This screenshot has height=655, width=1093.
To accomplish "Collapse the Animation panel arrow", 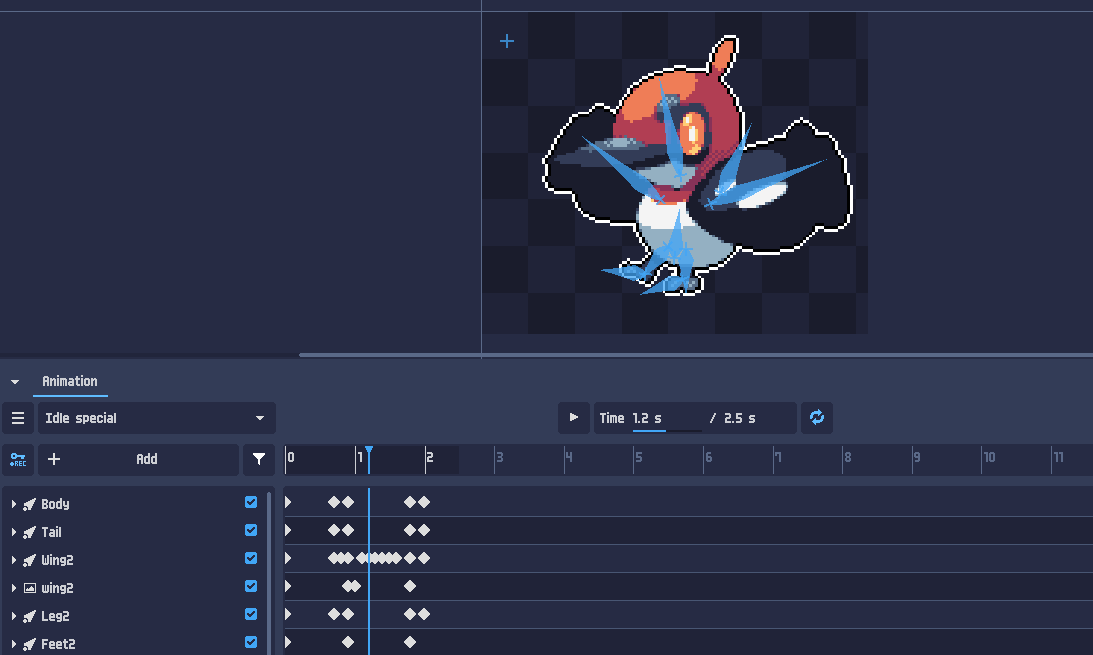I will [x=15, y=382].
